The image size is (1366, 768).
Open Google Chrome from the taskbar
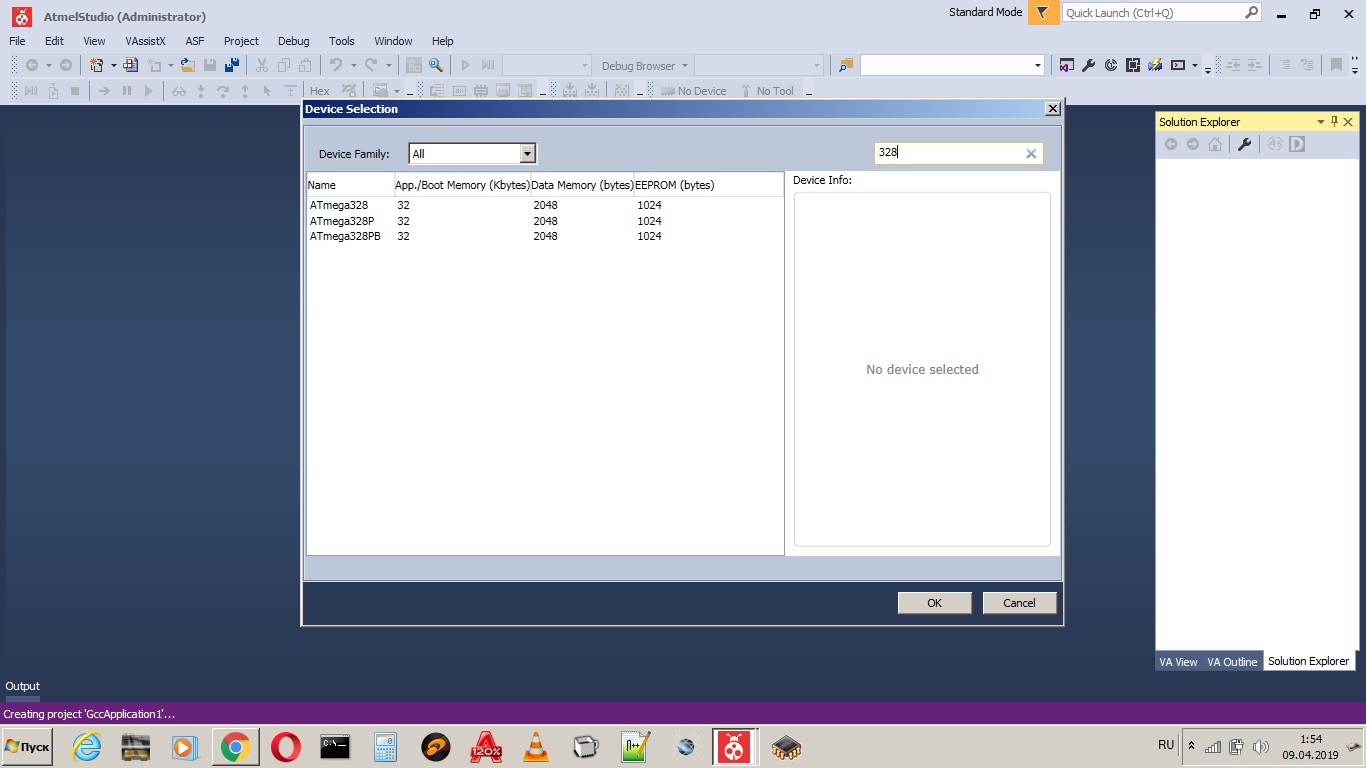tap(235, 747)
